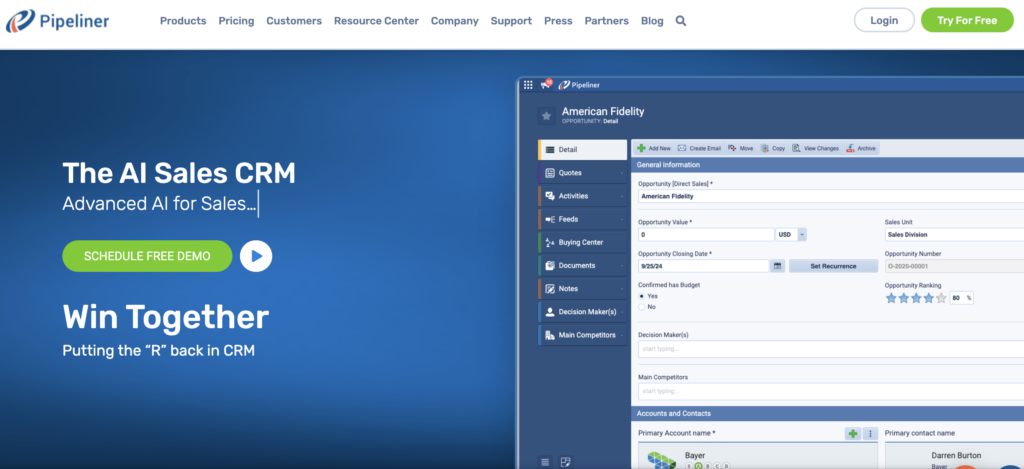This screenshot has width=1024, height=469.
Task: Expand the Feeds sidebar arrow
Action: coord(622,219)
